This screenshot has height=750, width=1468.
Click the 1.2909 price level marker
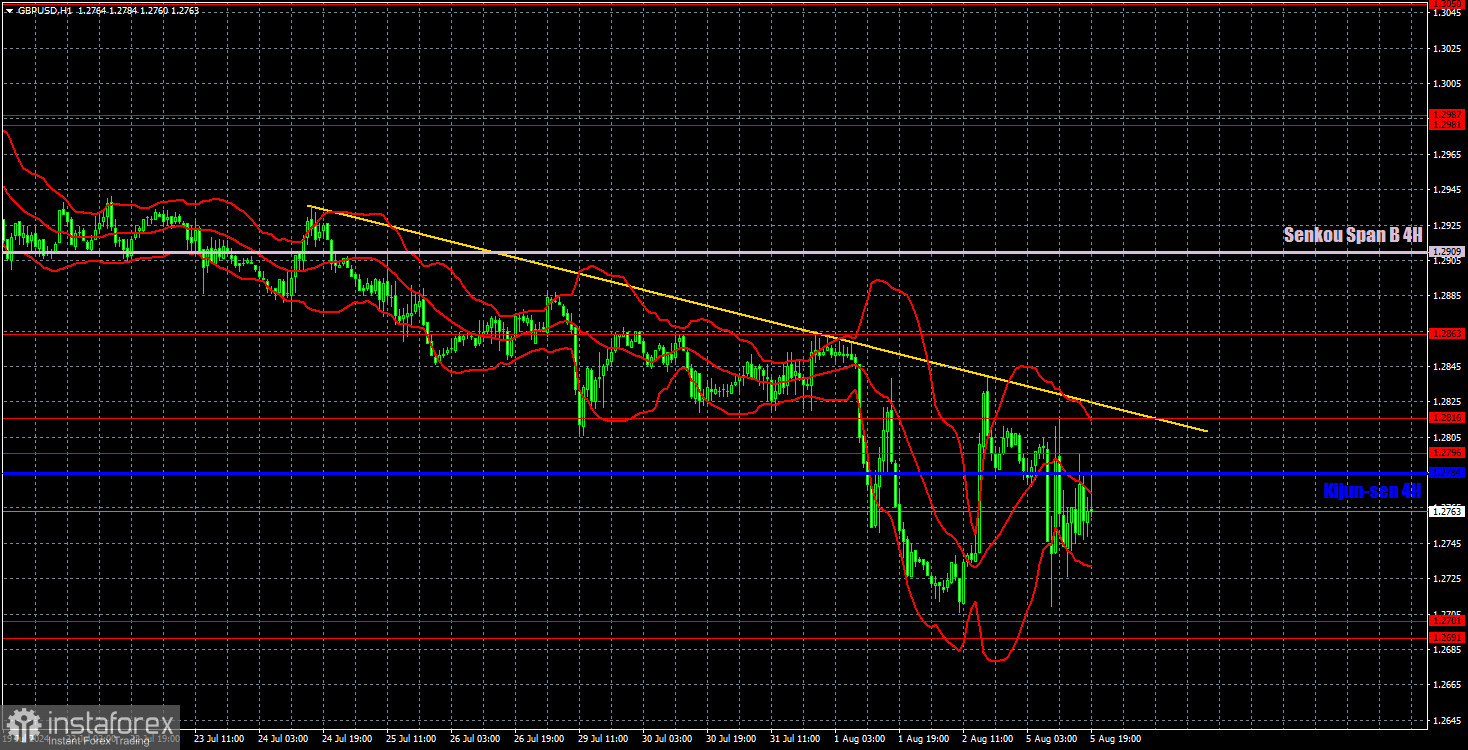pyautogui.click(x=1447, y=251)
